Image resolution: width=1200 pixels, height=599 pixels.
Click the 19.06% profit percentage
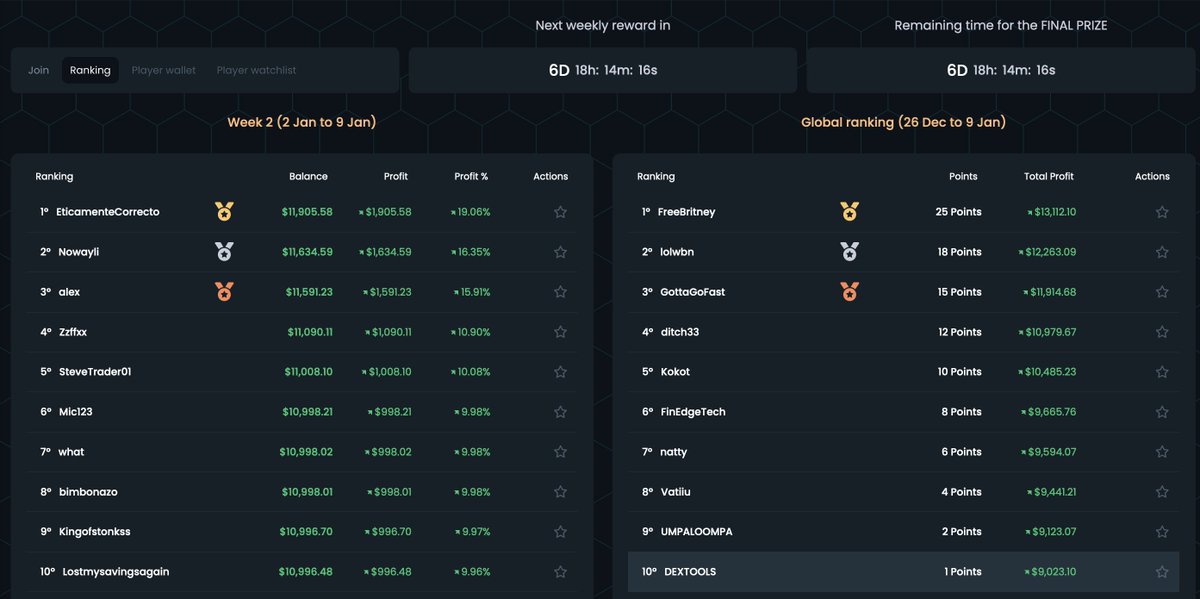click(x=470, y=212)
